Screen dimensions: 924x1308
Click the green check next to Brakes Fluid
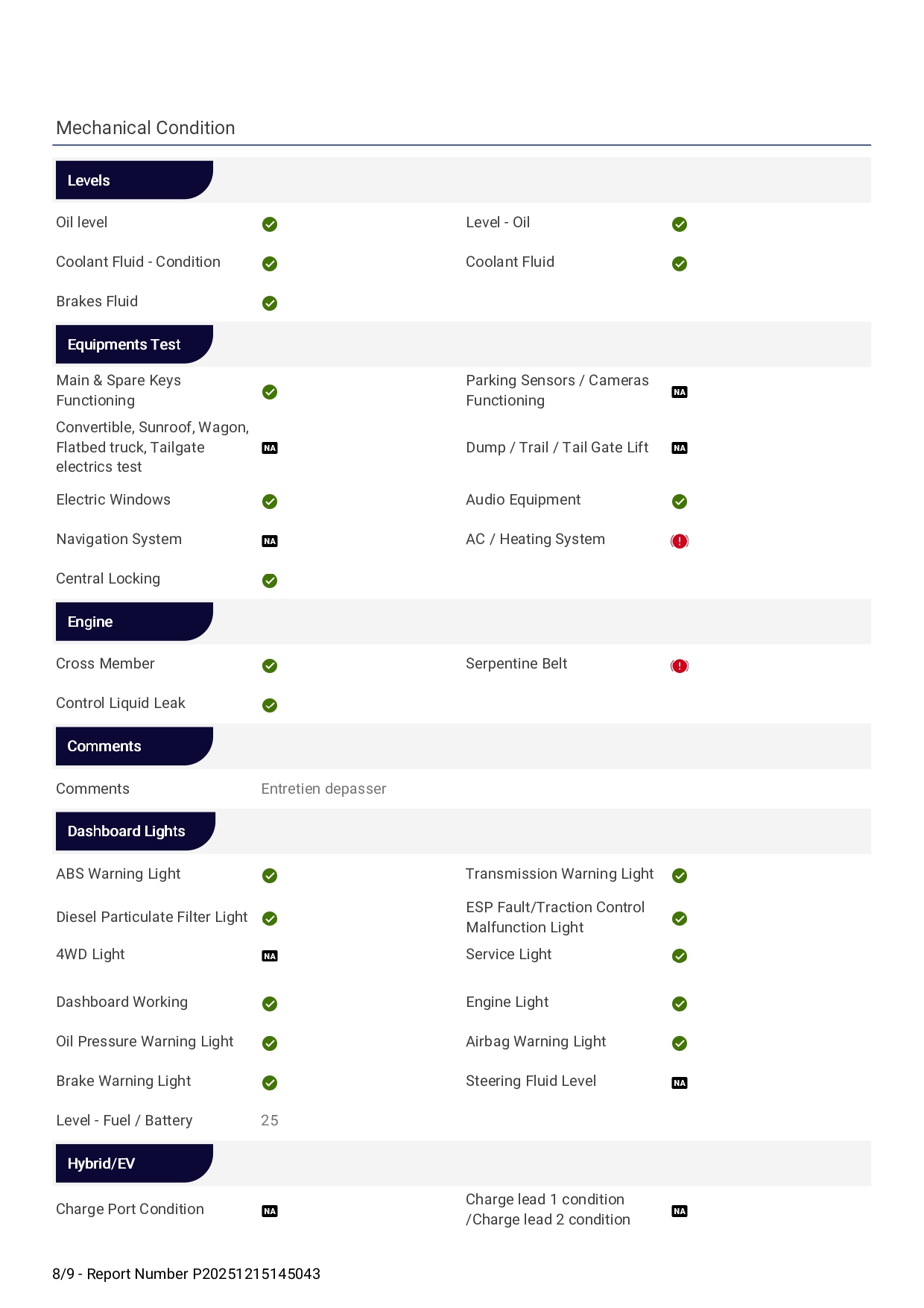270,303
